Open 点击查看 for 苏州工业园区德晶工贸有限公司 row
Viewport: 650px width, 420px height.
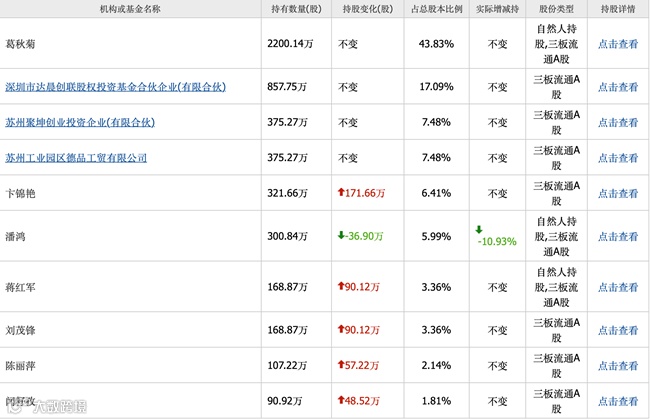pos(618,158)
